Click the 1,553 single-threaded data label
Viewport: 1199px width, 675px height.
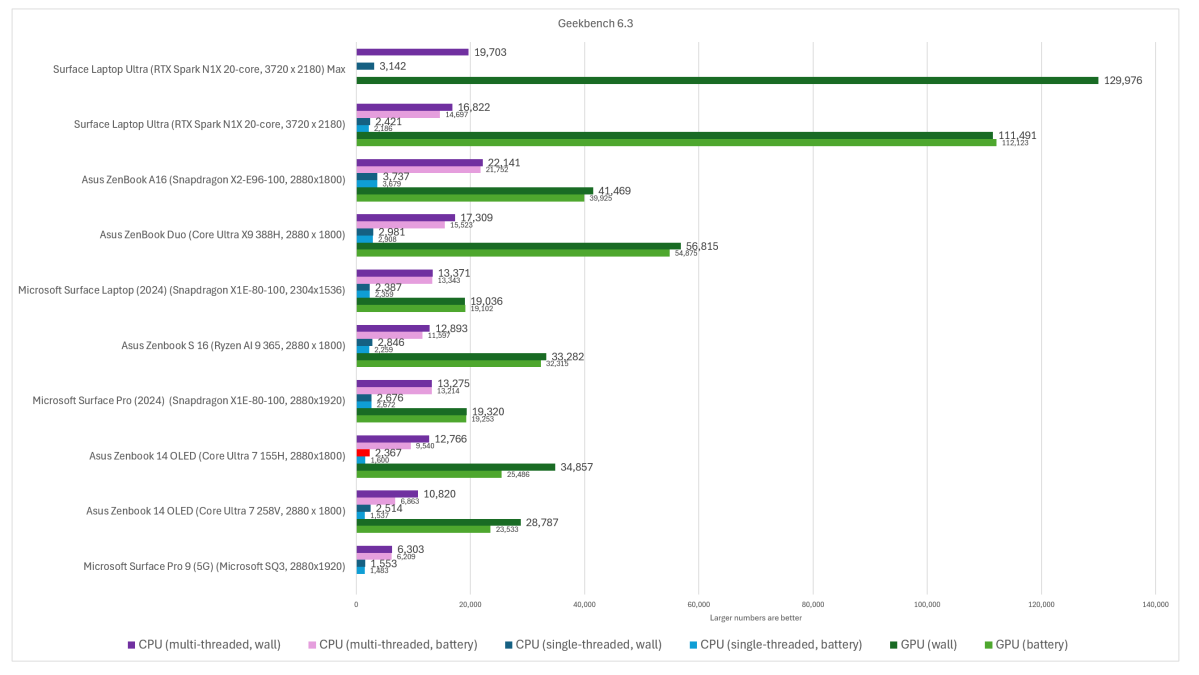click(384, 563)
